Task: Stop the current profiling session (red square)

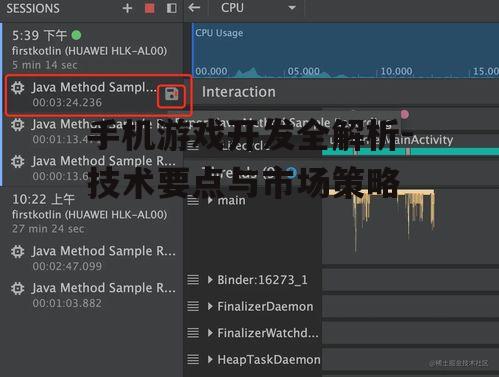Action: [x=149, y=8]
